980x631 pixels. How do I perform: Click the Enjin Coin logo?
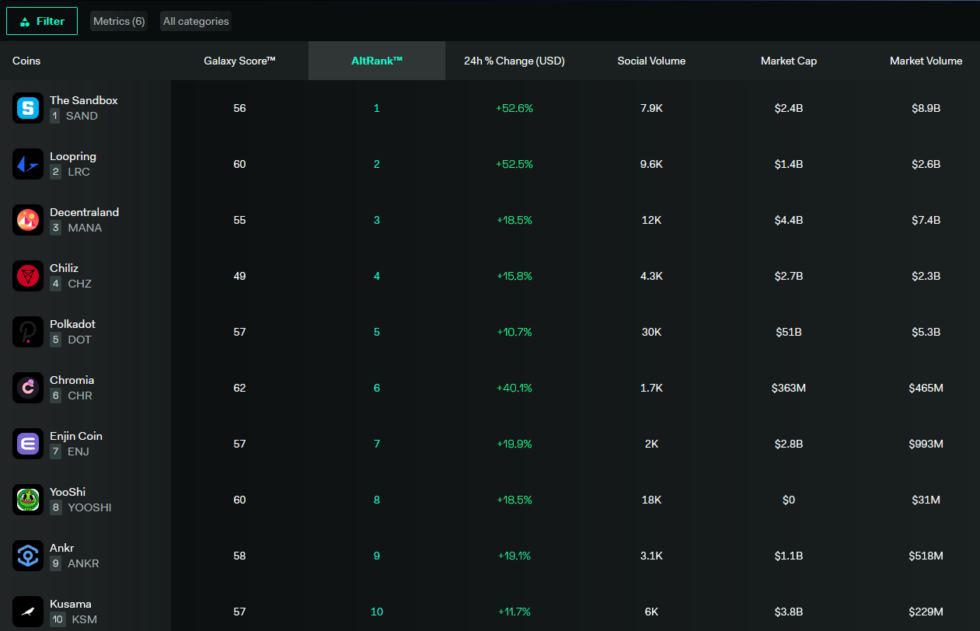click(x=26, y=443)
